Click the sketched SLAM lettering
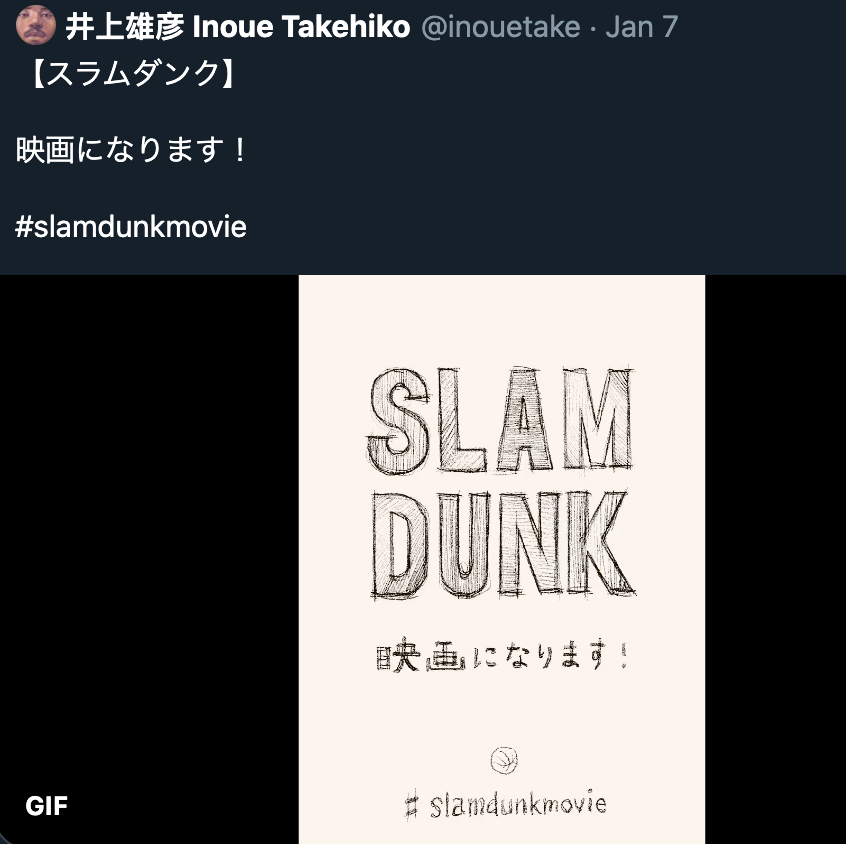Image resolution: width=846 pixels, height=844 pixels. 500,420
